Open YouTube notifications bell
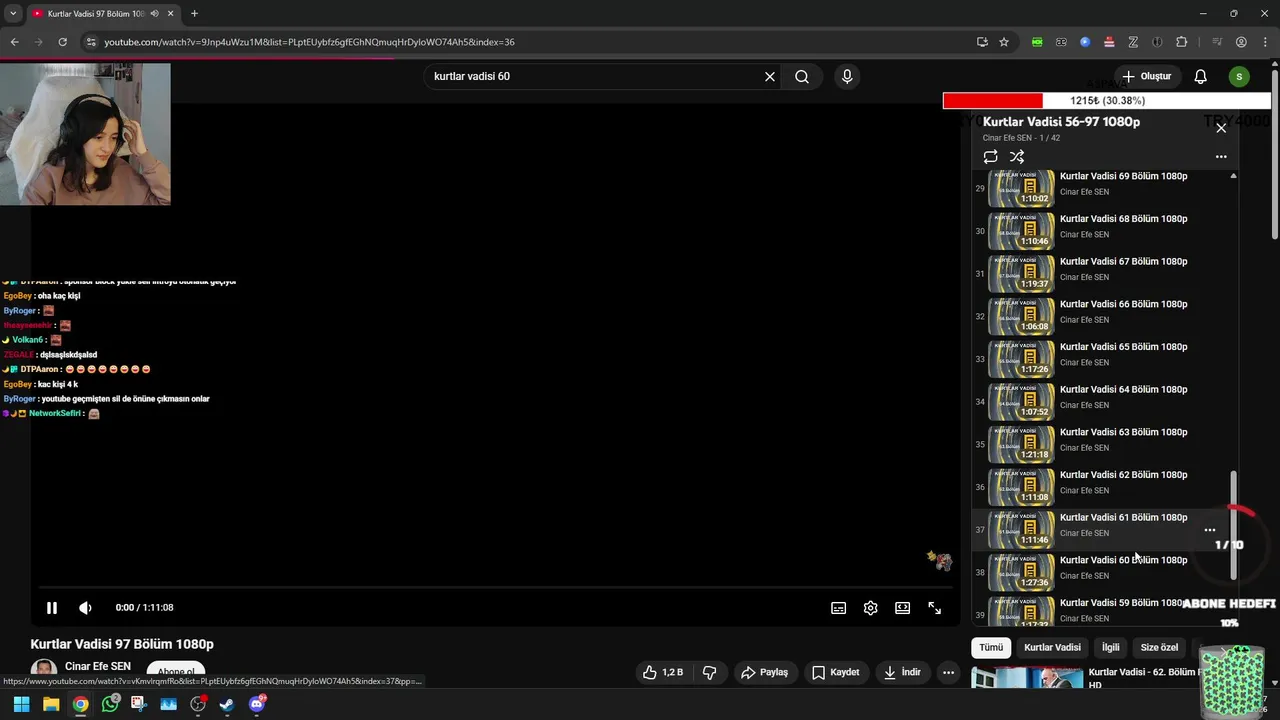This screenshot has height=720, width=1280. tap(1201, 77)
